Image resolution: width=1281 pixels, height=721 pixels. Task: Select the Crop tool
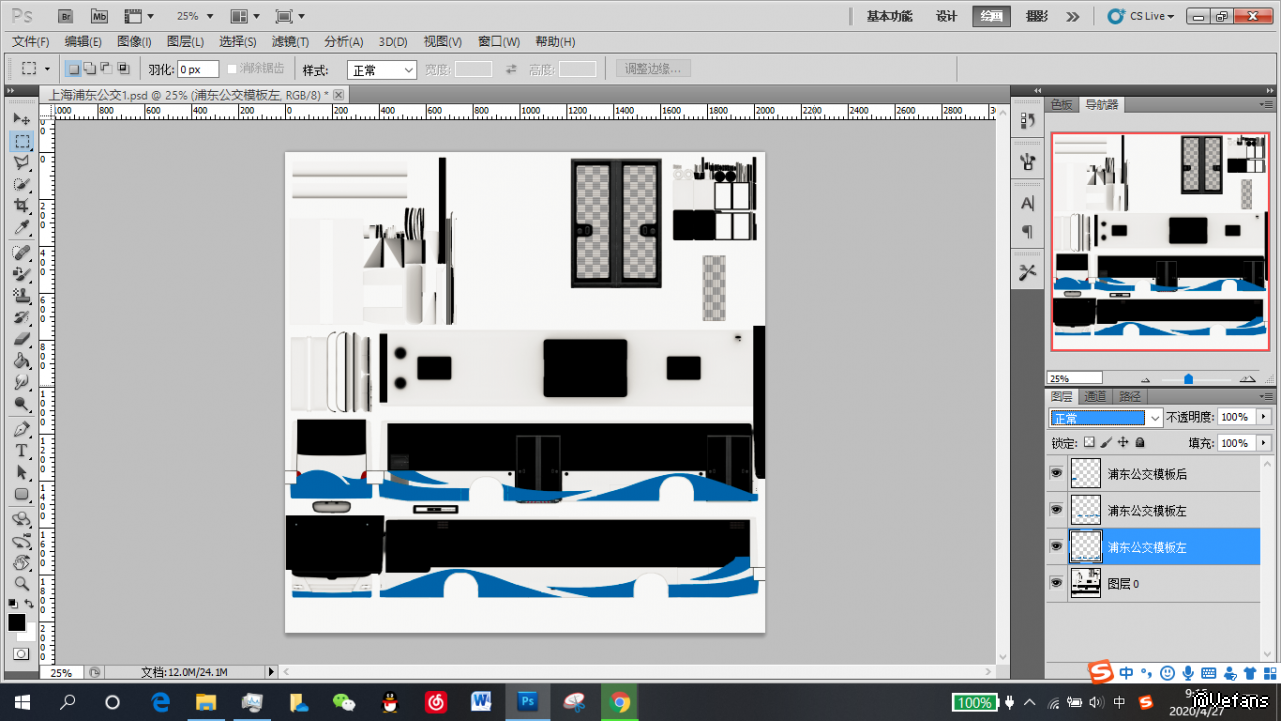tap(21, 206)
